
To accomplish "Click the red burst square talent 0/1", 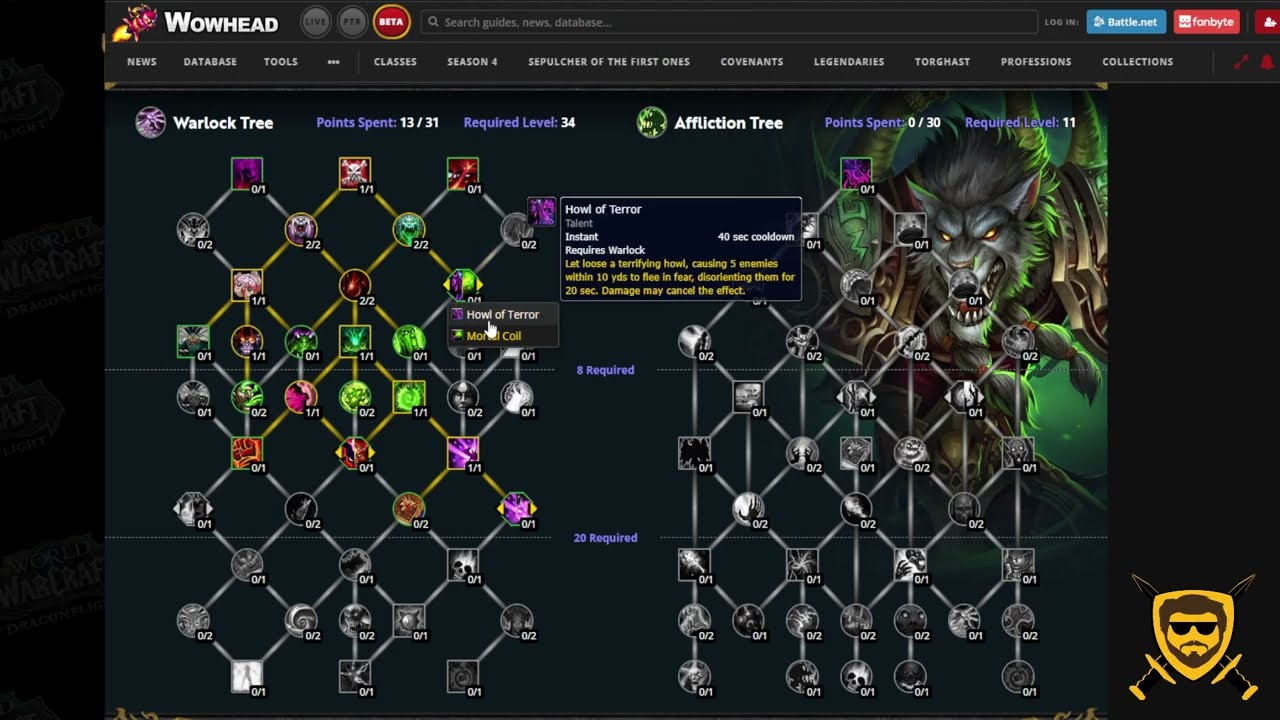I will [x=462, y=173].
